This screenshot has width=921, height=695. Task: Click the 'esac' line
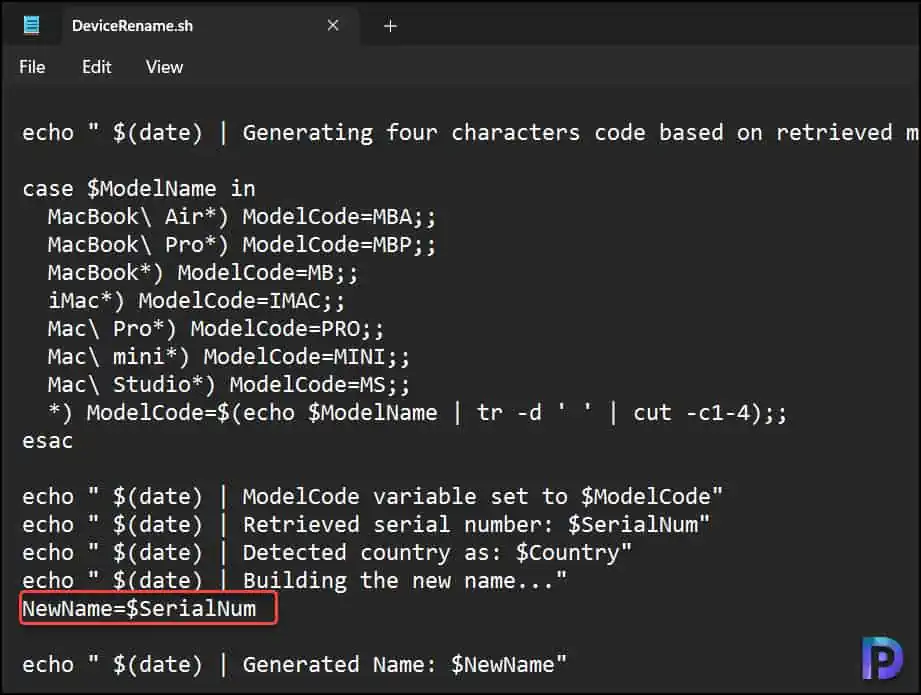pos(48,441)
